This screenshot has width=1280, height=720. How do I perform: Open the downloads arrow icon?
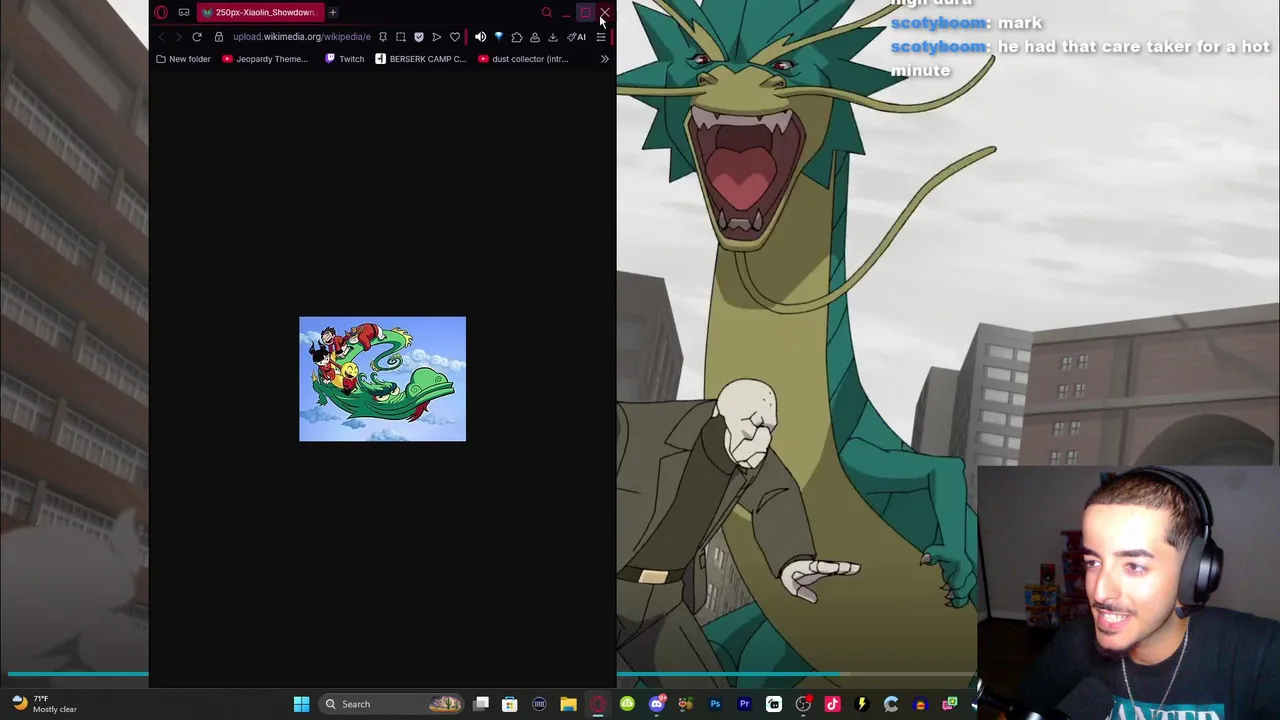click(x=553, y=37)
